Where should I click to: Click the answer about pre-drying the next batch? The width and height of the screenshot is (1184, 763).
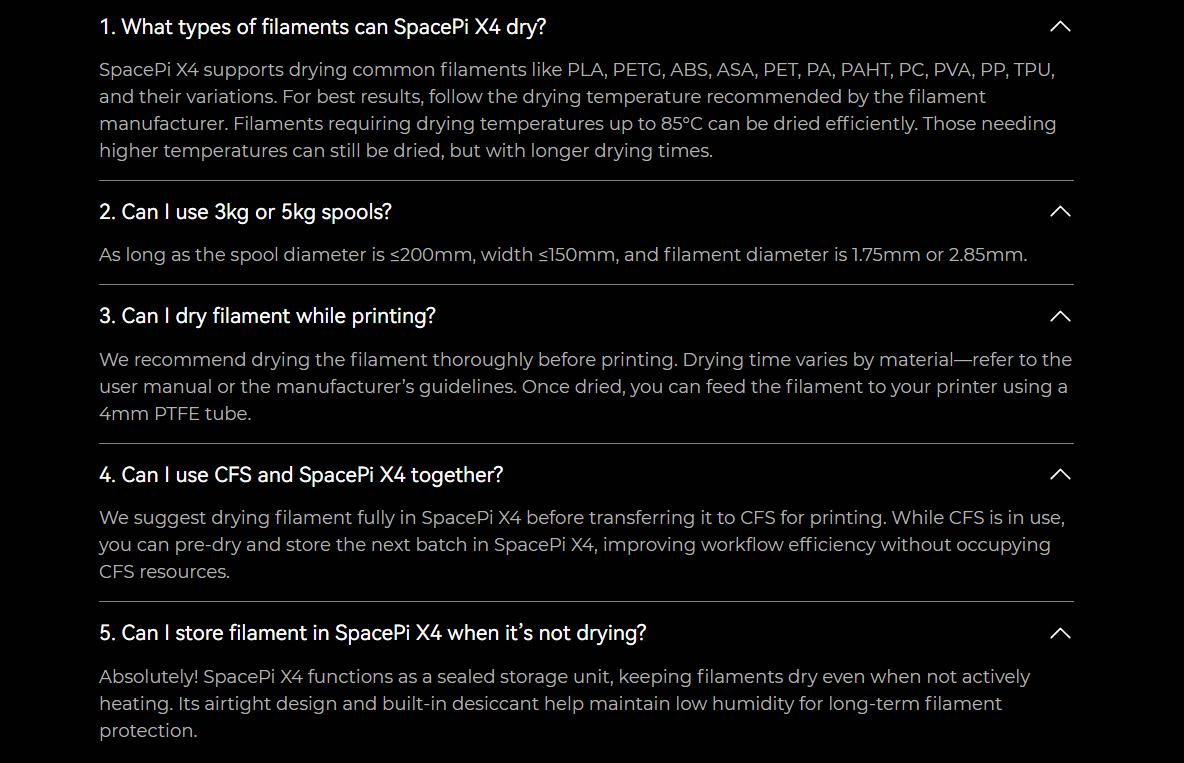click(581, 545)
